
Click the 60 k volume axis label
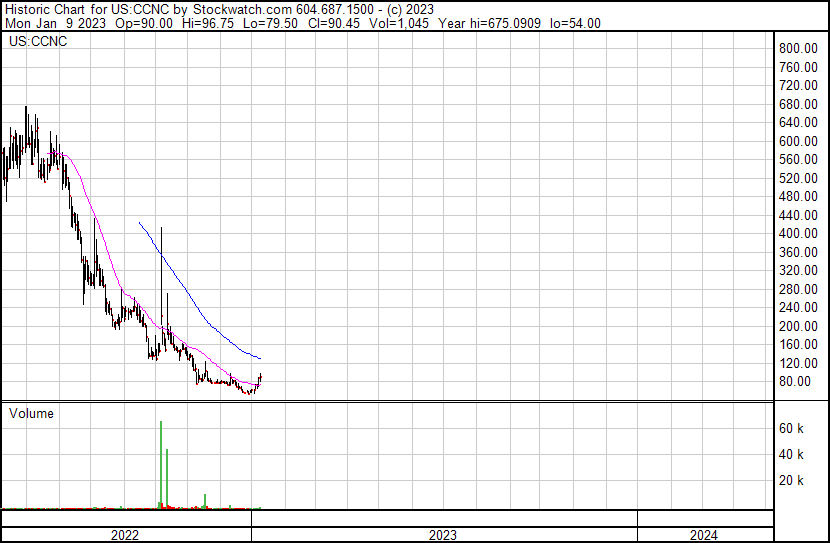click(793, 428)
